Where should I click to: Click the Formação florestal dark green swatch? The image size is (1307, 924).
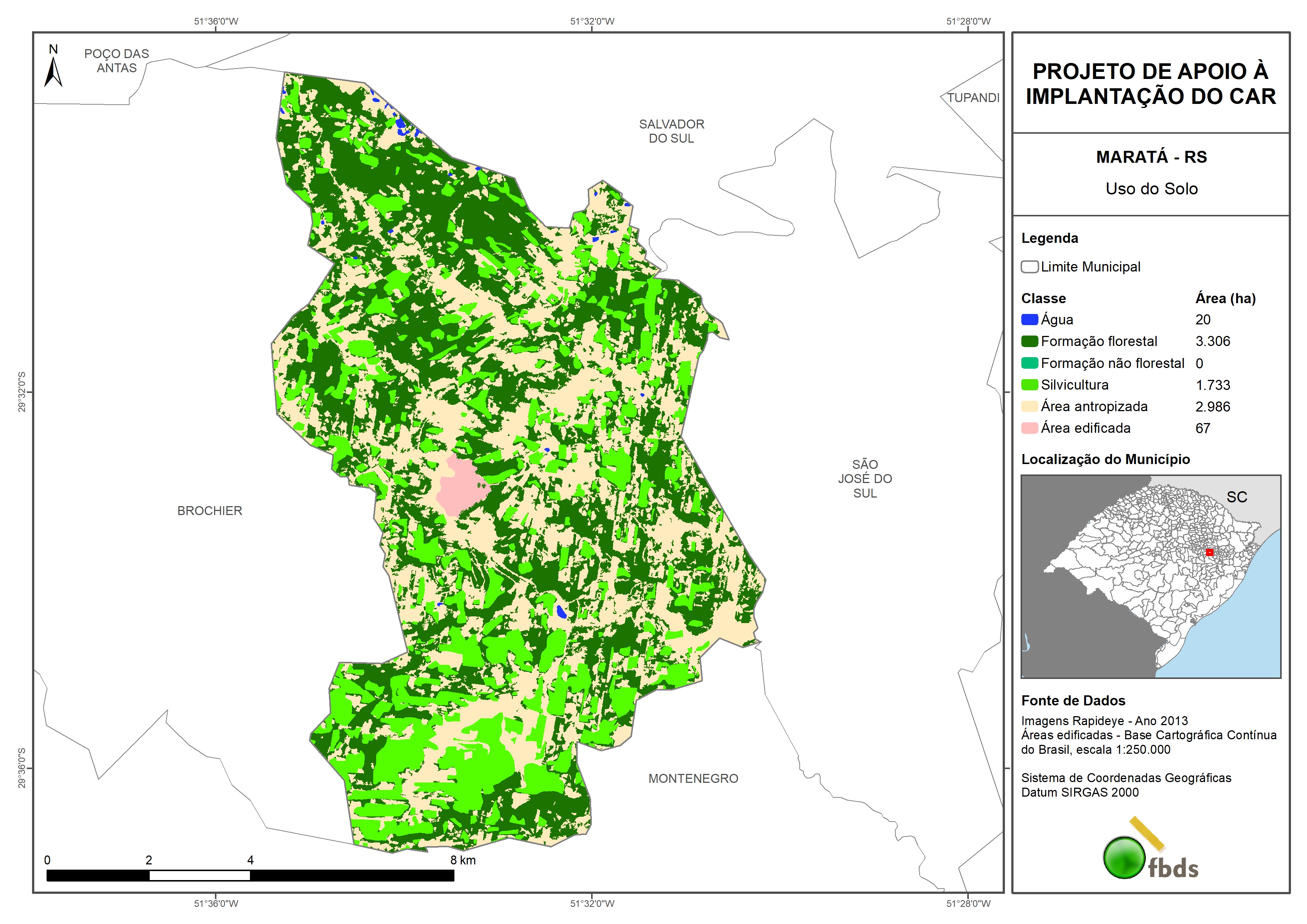click(1029, 341)
